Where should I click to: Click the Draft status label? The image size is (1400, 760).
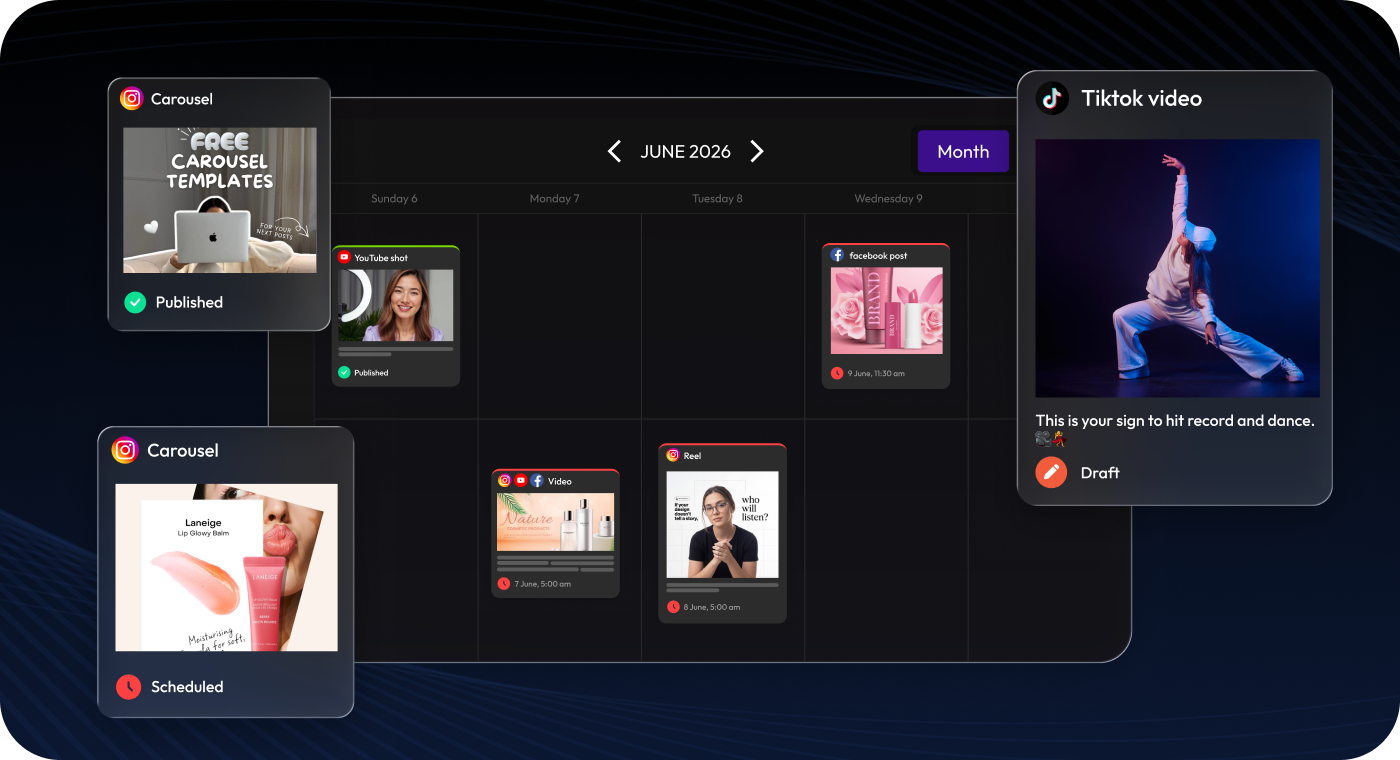coord(1100,472)
